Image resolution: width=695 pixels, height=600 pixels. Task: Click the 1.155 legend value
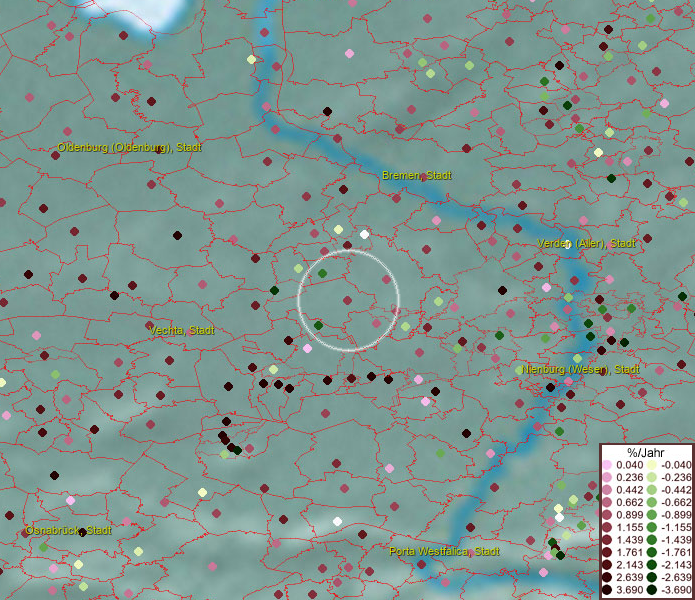pyautogui.click(x=629, y=527)
